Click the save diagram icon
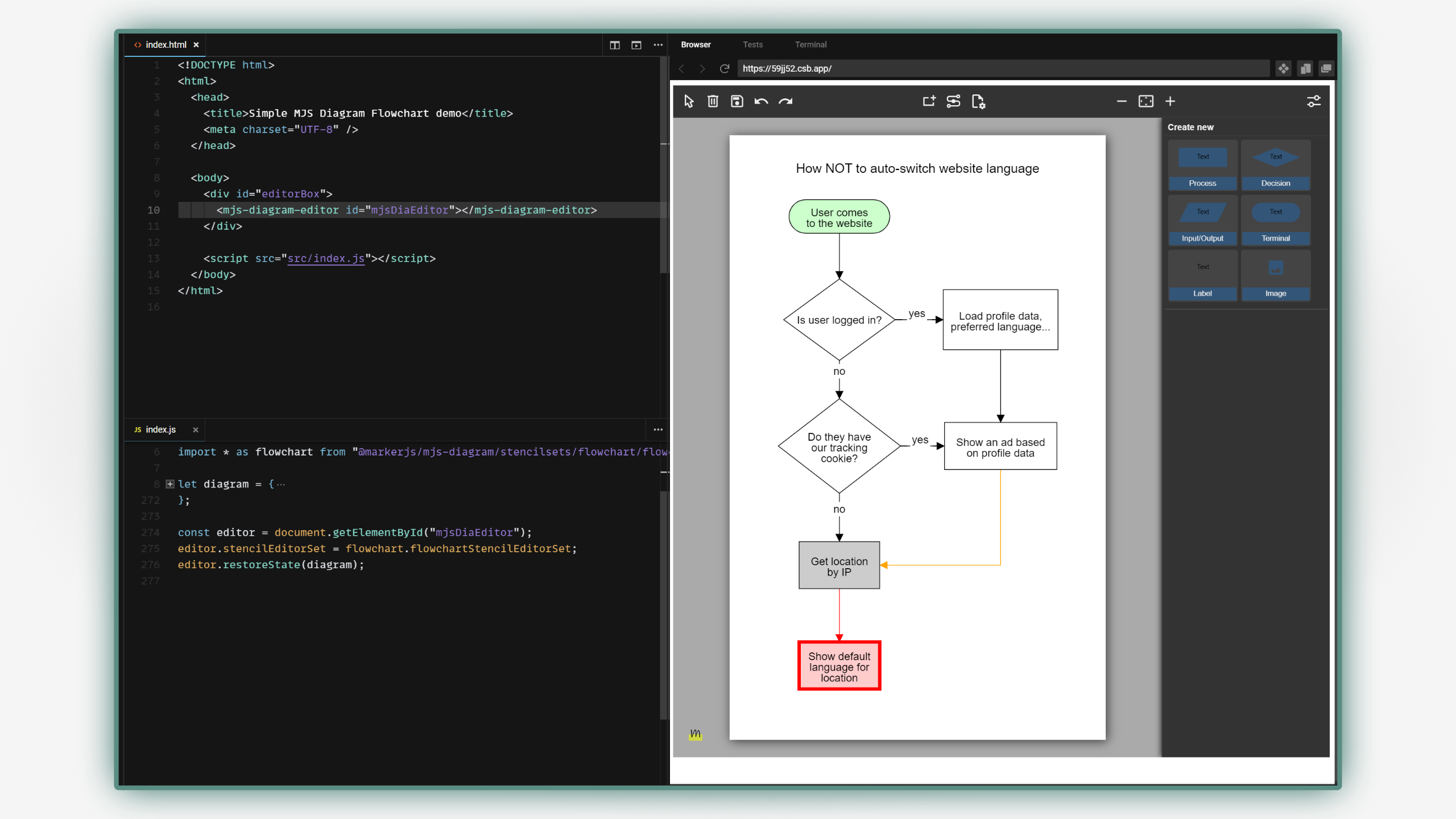The width and height of the screenshot is (1456, 819). tap(737, 101)
